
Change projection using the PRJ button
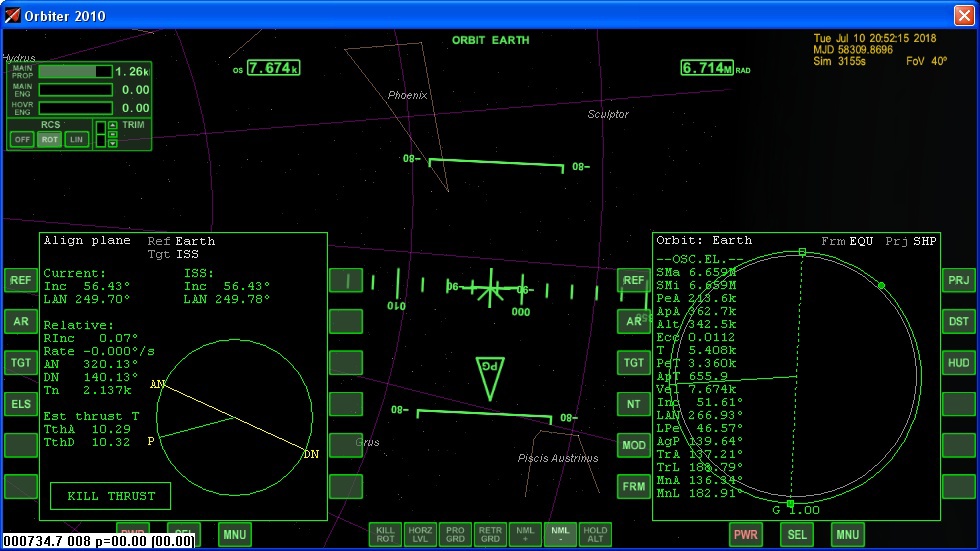tap(958, 280)
